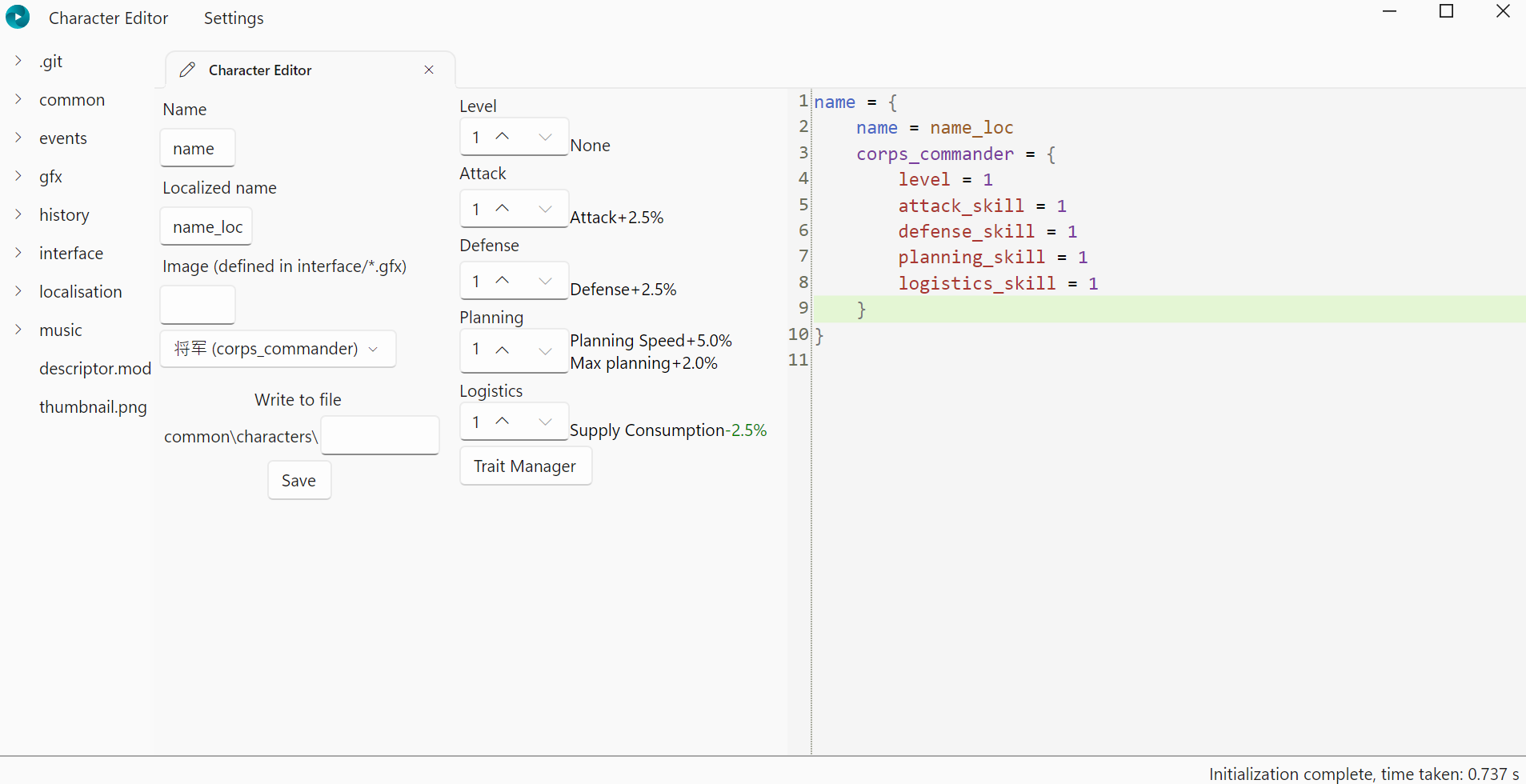Image resolution: width=1526 pixels, height=784 pixels.
Task: Select thumbnail.png file in tree
Action: pos(93,406)
